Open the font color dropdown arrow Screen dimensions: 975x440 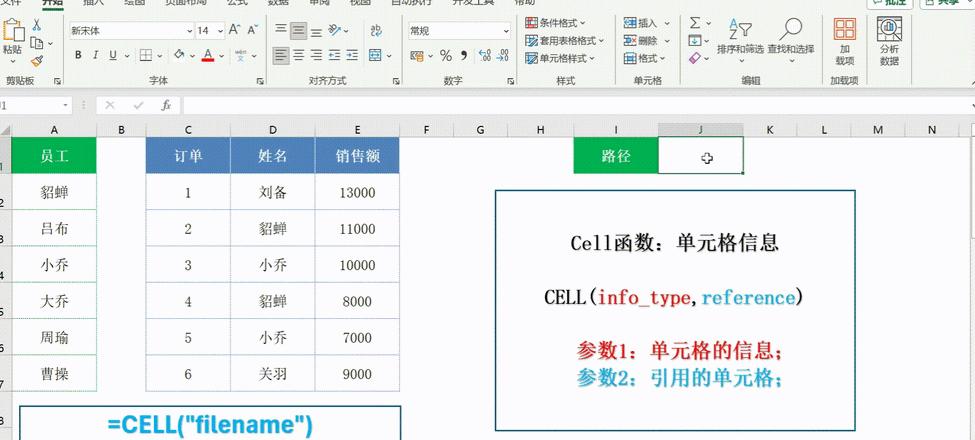pyautogui.click(x=221, y=56)
